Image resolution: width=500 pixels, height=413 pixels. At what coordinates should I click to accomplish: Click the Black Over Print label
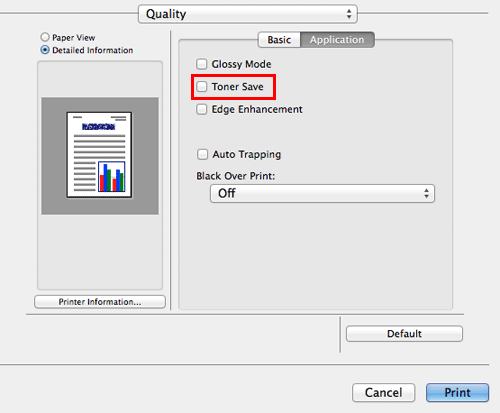(236, 176)
